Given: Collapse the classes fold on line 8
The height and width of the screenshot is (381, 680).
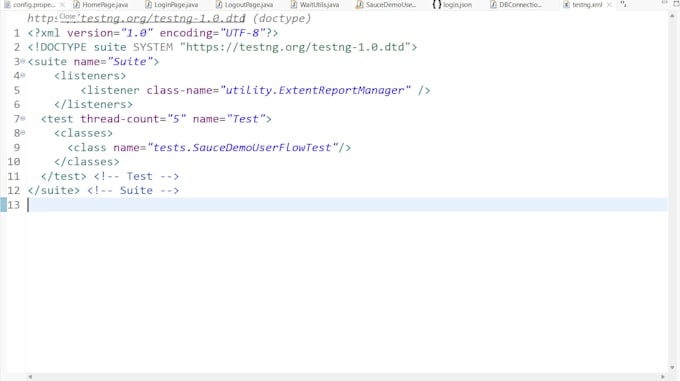Looking at the screenshot, I should pyautogui.click(x=23, y=133).
